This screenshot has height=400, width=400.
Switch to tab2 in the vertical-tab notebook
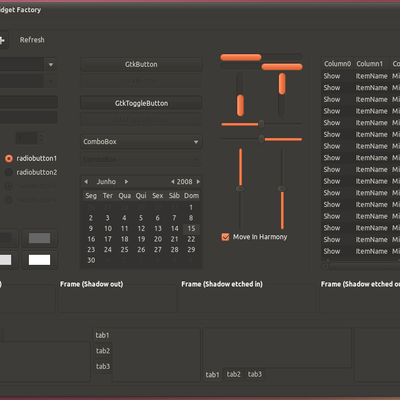[x=103, y=351]
